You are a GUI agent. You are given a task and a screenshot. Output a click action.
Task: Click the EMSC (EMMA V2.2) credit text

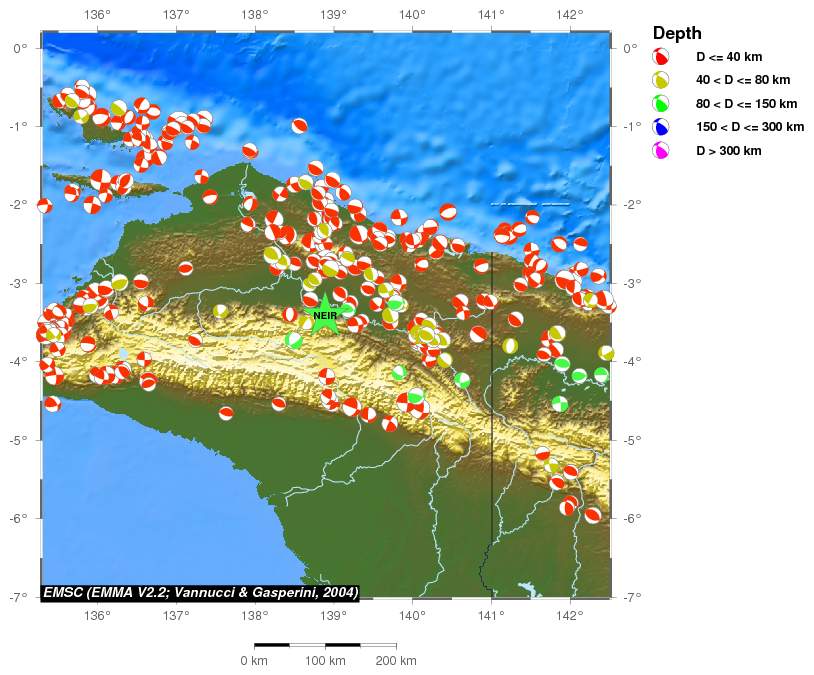pyautogui.click(x=200, y=592)
